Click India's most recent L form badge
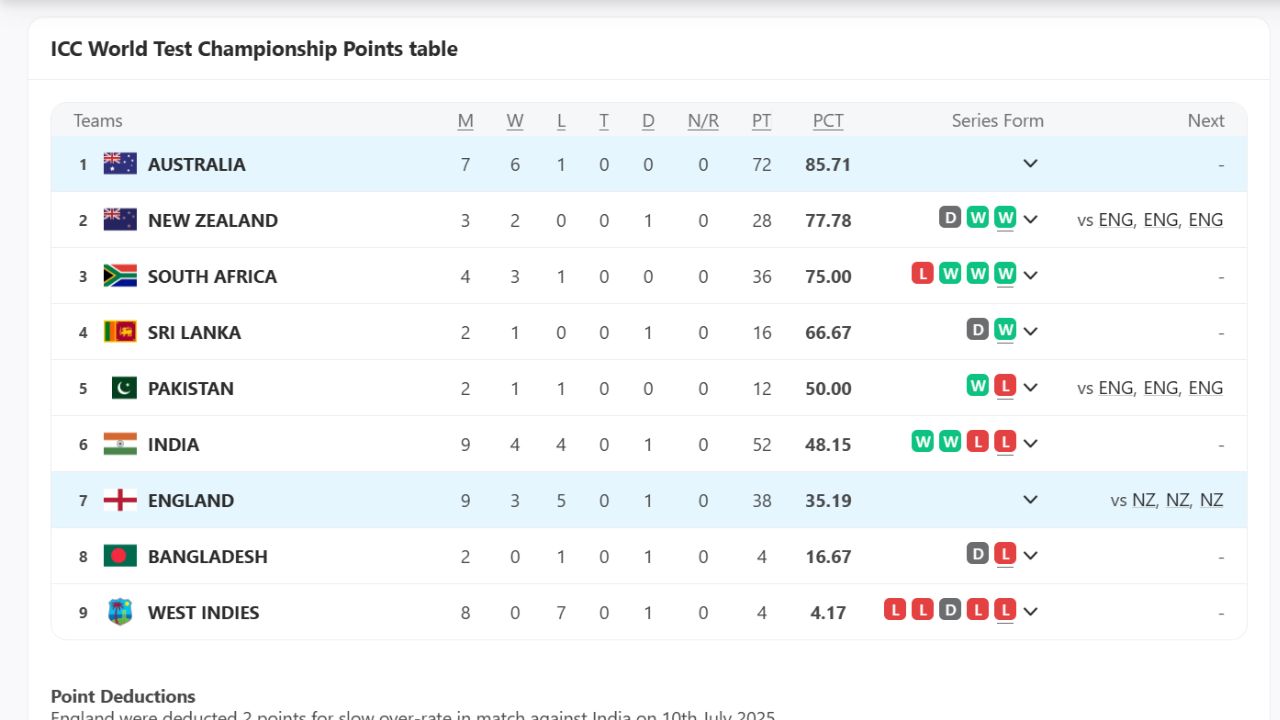Image resolution: width=1280 pixels, height=720 pixels. (x=1003, y=443)
